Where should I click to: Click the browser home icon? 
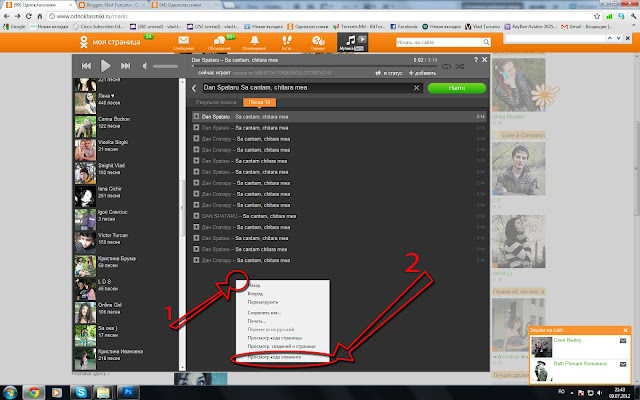point(40,16)
